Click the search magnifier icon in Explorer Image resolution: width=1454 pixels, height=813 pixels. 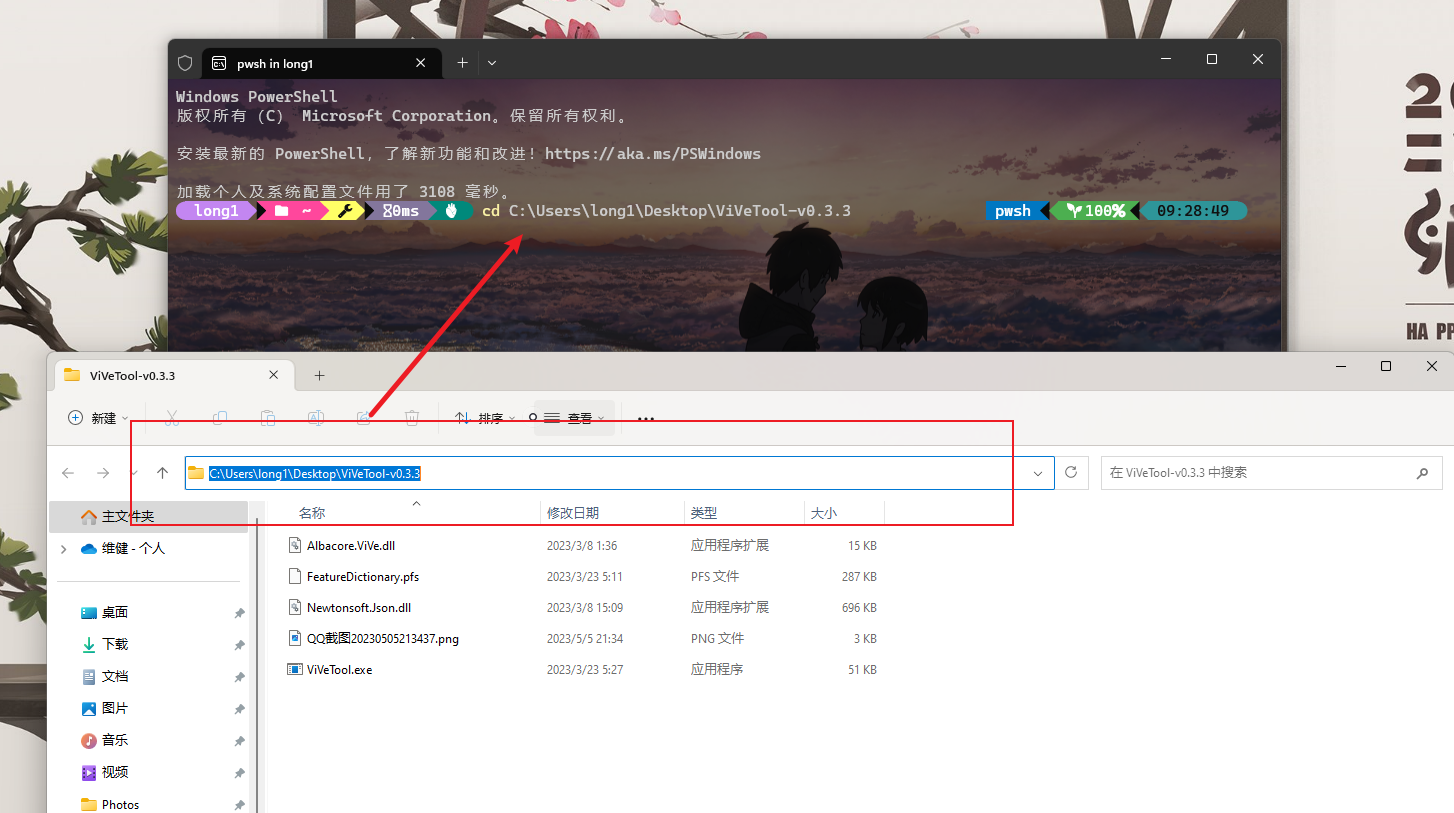coord(1422,473)
